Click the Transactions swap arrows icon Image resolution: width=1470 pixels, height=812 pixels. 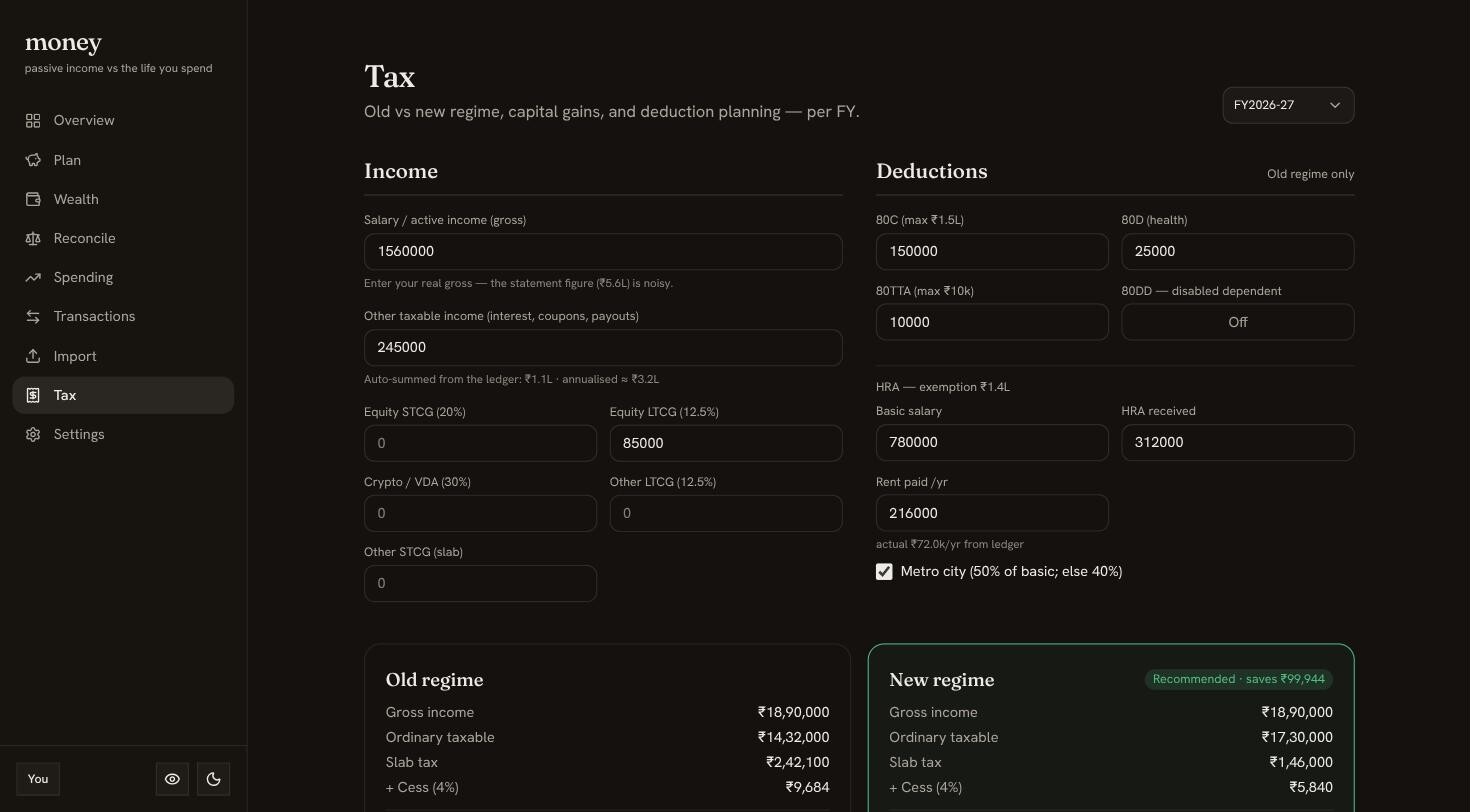click(33, 316)
